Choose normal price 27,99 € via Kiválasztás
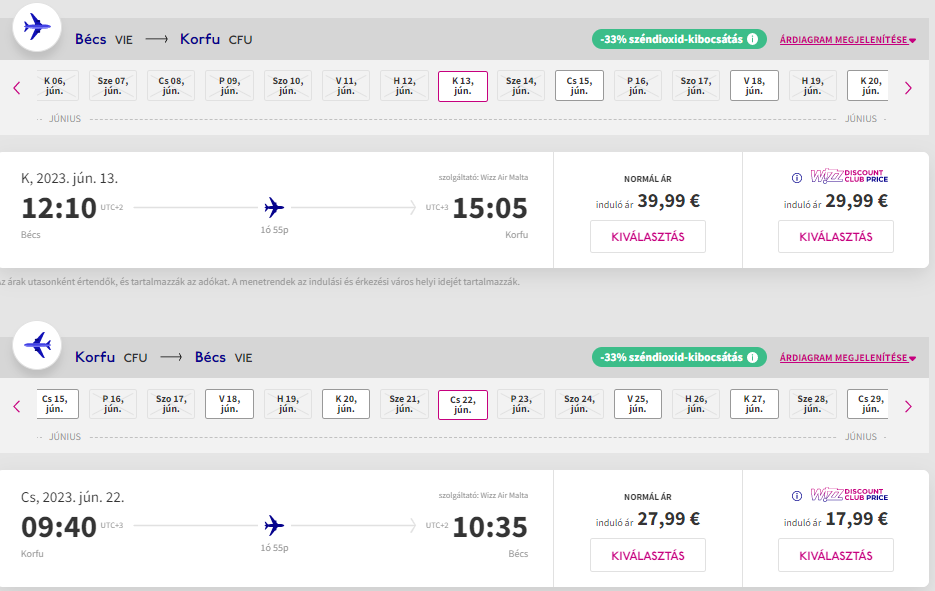935x591 pixels. pos(647,555)
